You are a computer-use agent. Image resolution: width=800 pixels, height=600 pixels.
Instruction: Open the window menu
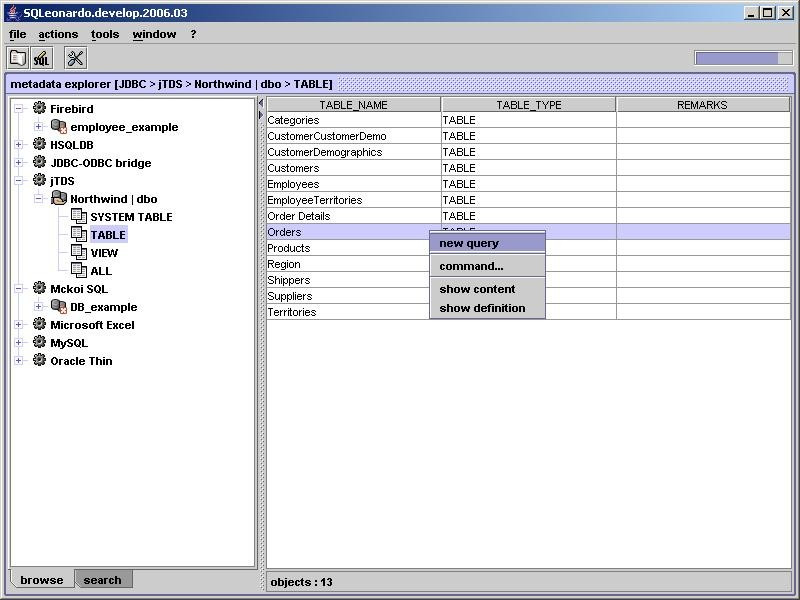point(154,34)
